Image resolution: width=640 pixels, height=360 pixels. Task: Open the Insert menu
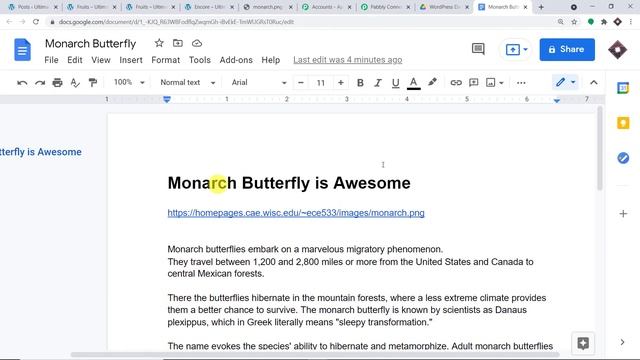point(131,60)
